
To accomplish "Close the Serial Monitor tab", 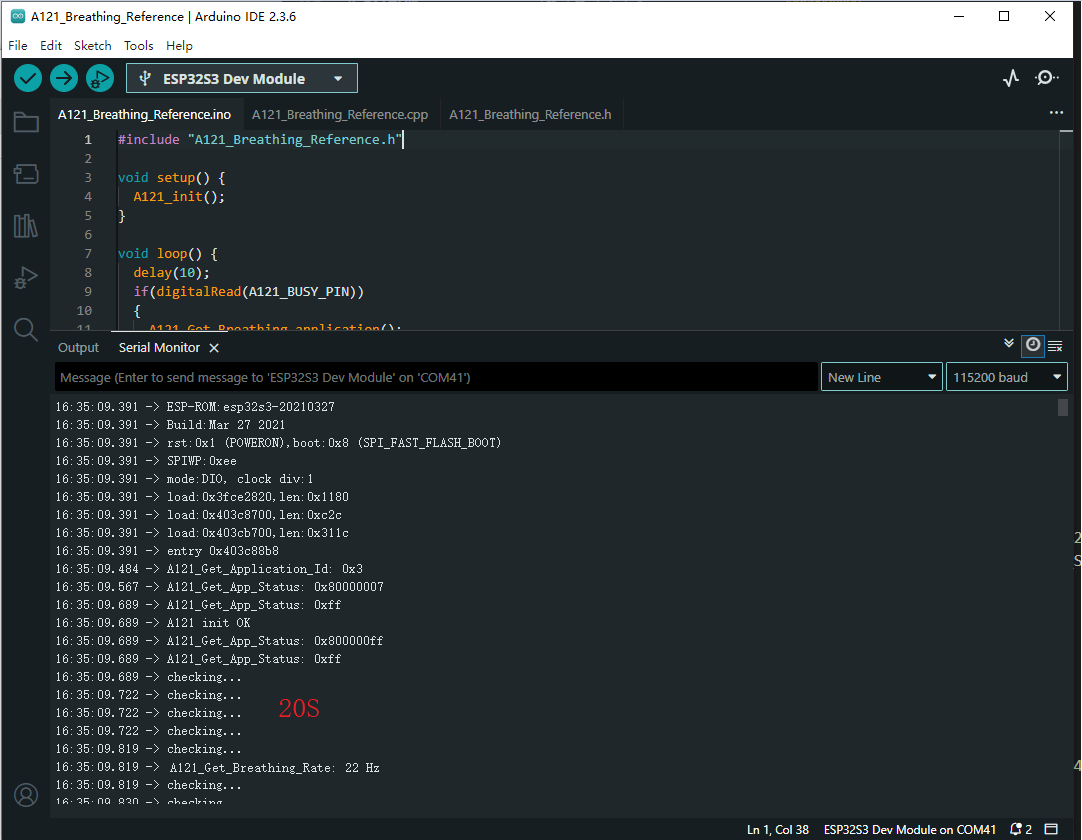I will [213, 348].
